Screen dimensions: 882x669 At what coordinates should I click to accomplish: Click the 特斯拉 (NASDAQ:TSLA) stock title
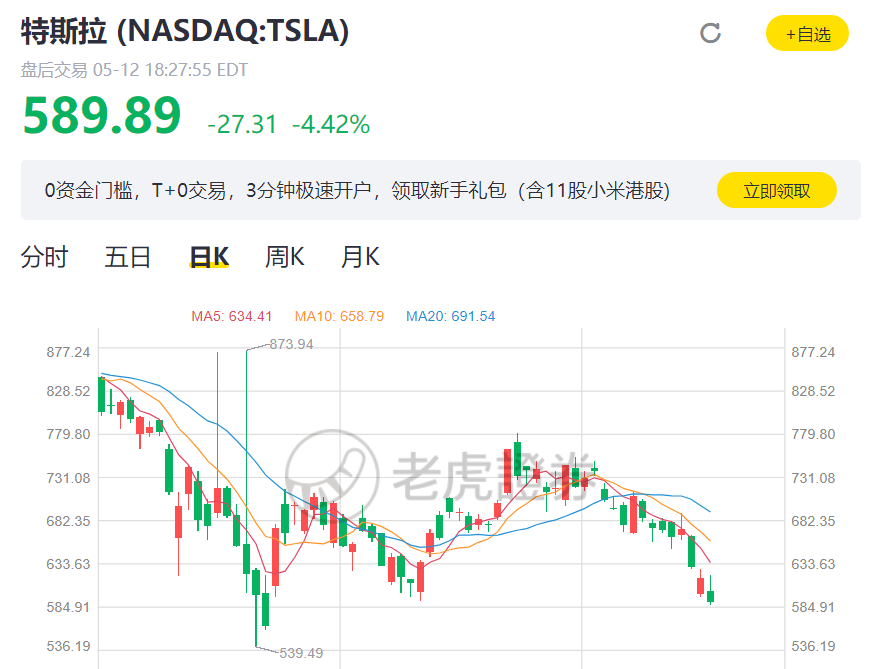pyautogui.click(x=186, y=31)
